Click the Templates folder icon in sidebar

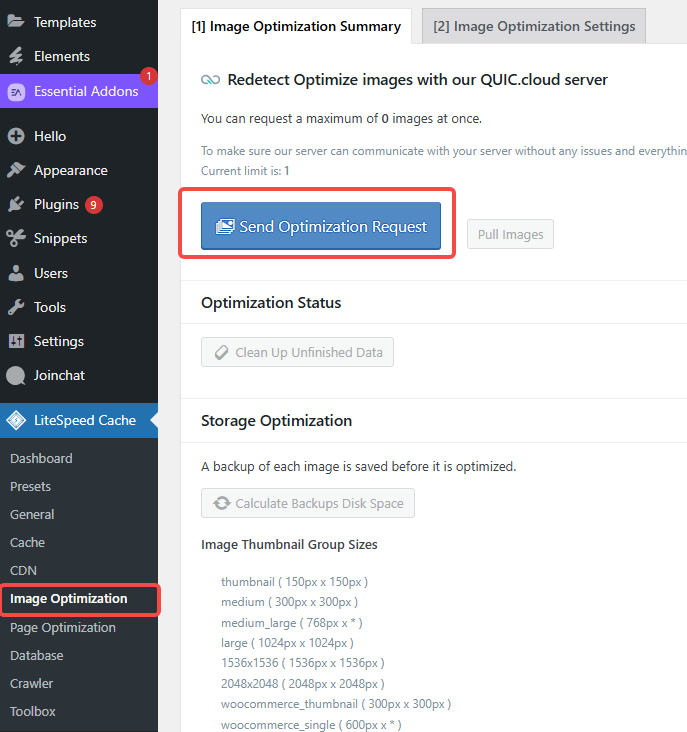[15, 21]
